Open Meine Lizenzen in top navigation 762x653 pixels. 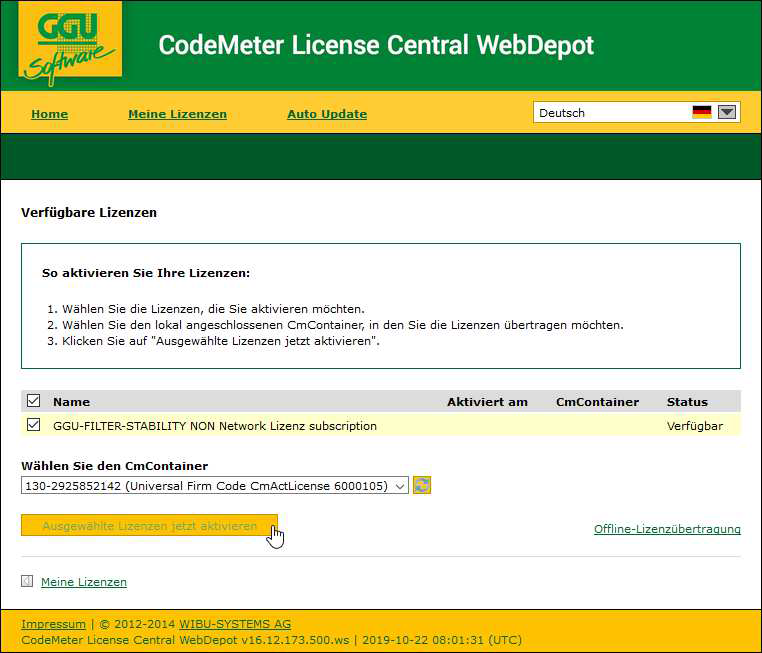[177, 114]
